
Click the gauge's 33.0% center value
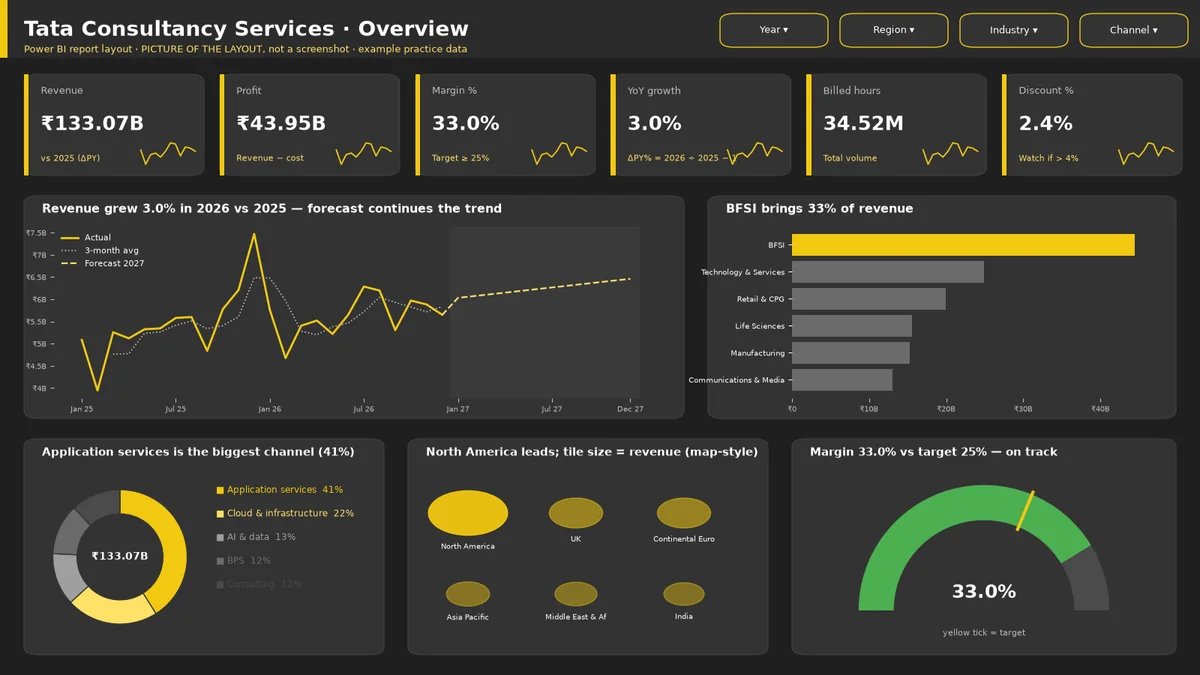pyautogui.click(x=984, y=592)
